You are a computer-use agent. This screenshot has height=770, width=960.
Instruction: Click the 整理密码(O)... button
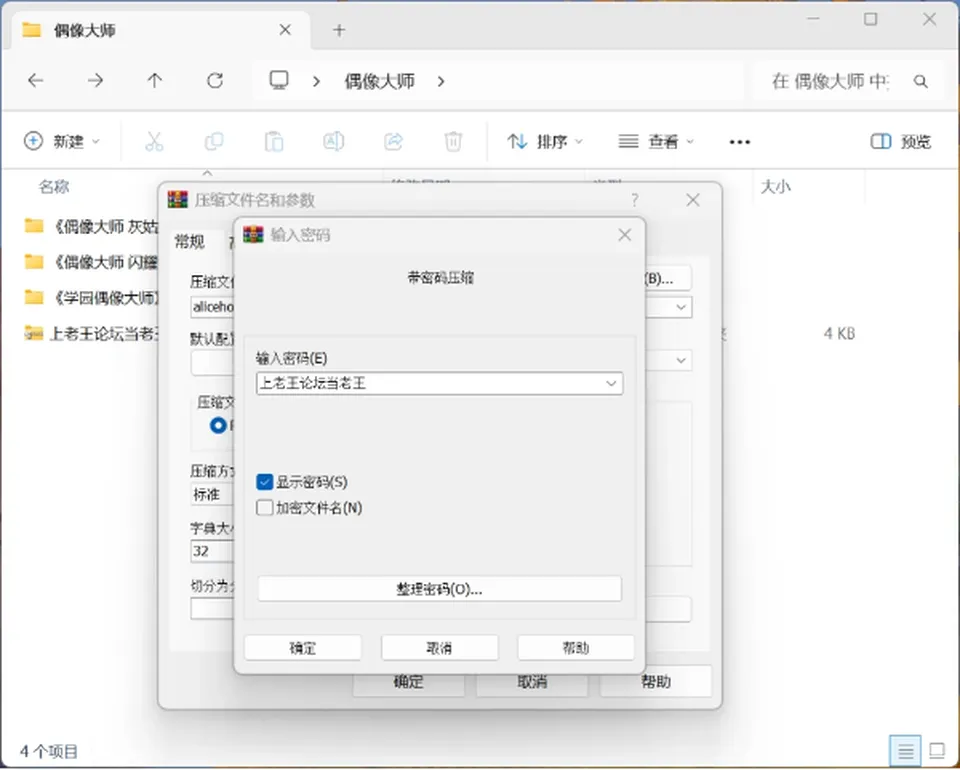440,589
